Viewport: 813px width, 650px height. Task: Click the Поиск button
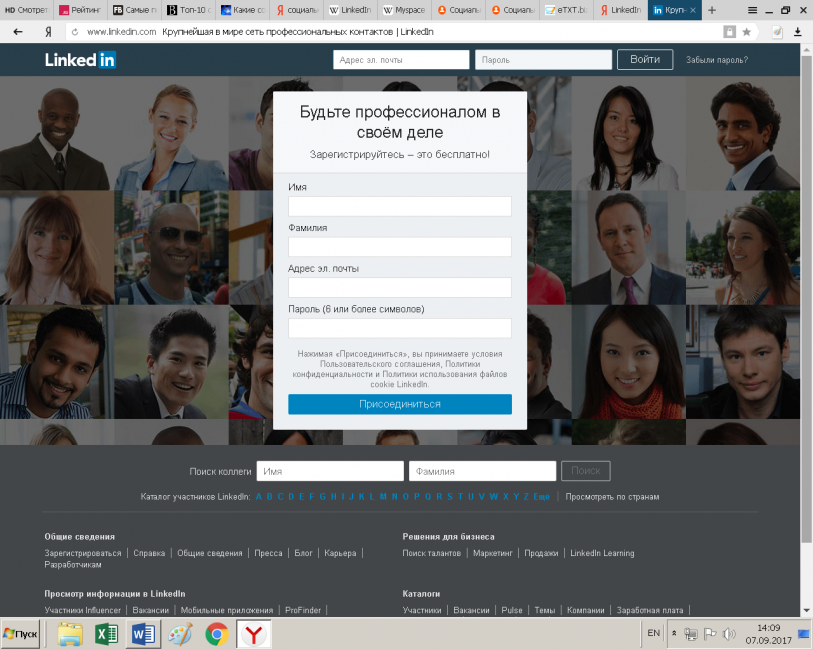585,471
